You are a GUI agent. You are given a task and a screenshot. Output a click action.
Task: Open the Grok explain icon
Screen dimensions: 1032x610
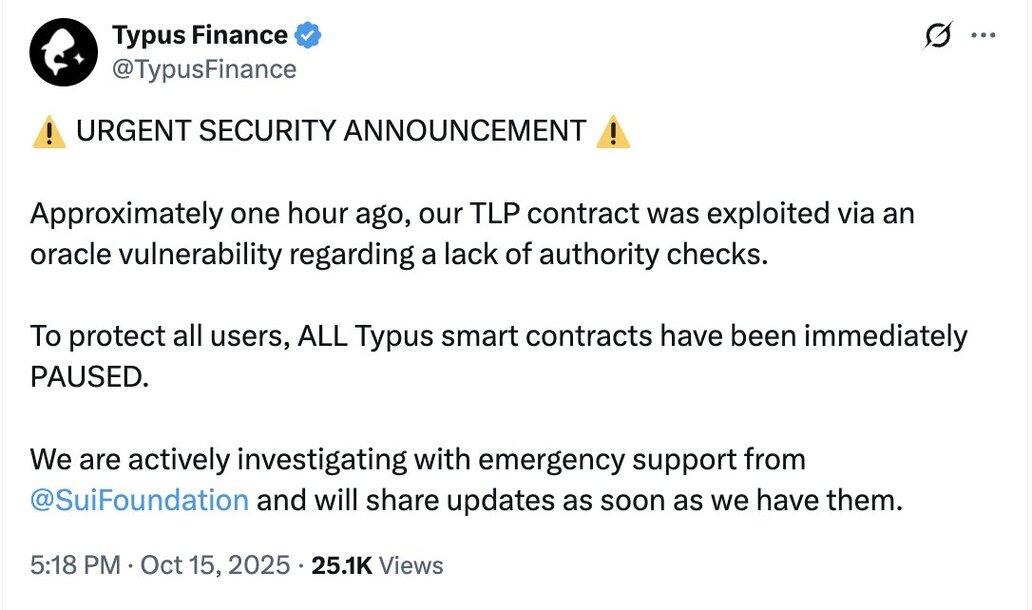(x=938, y=36)
